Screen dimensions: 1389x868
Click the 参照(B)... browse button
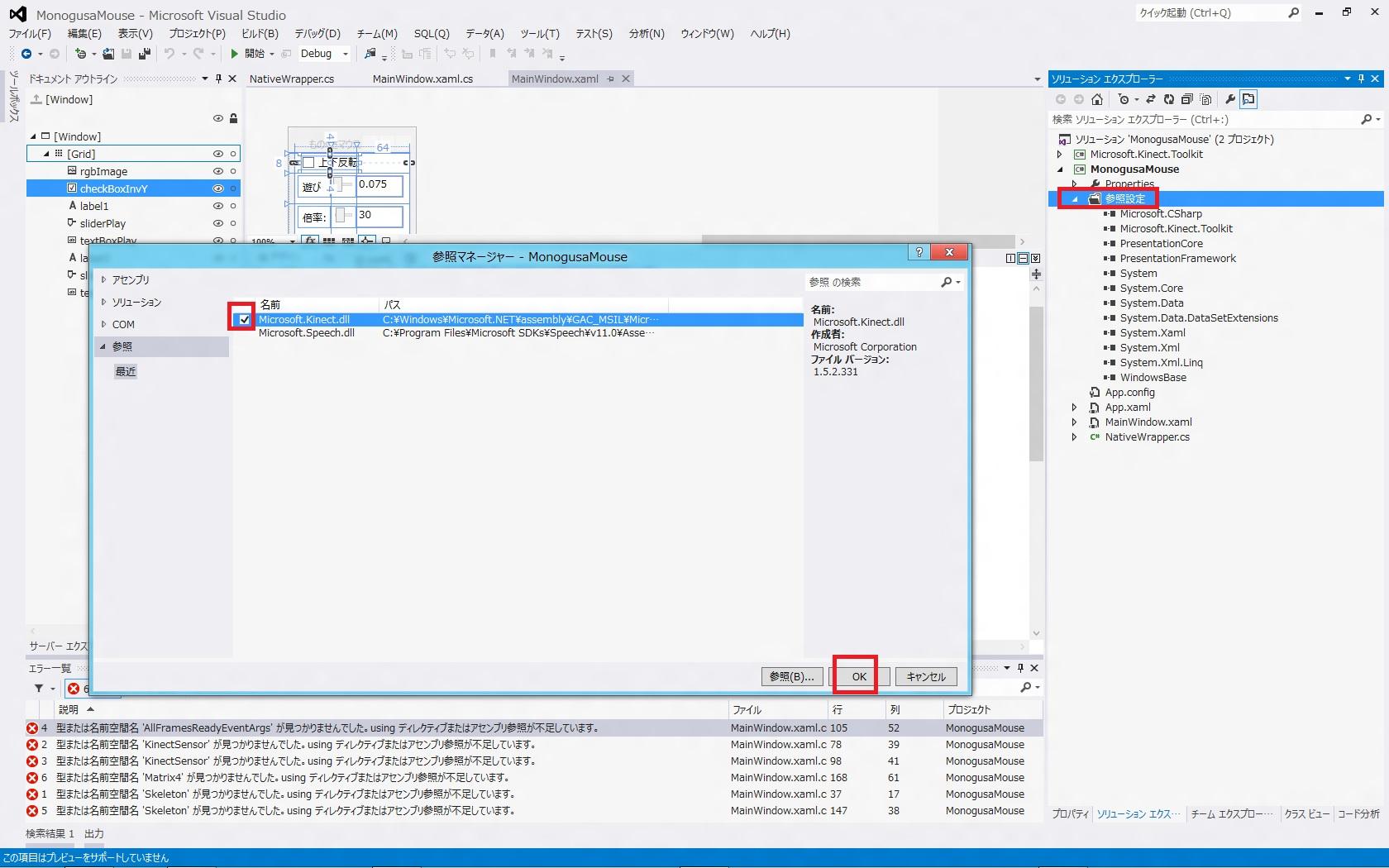click(x=791, y=676)
